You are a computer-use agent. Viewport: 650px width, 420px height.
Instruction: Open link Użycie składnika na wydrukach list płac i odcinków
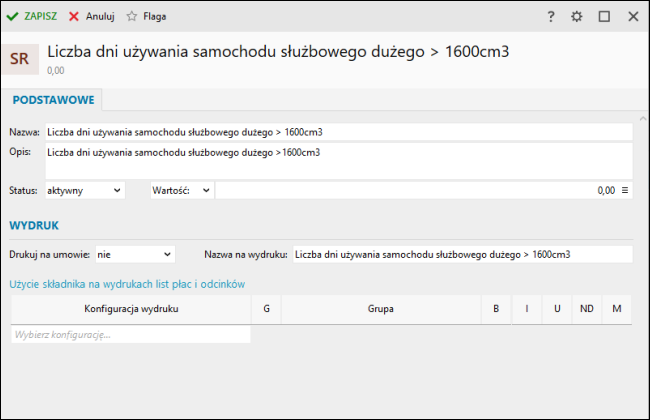pos(127,284)
